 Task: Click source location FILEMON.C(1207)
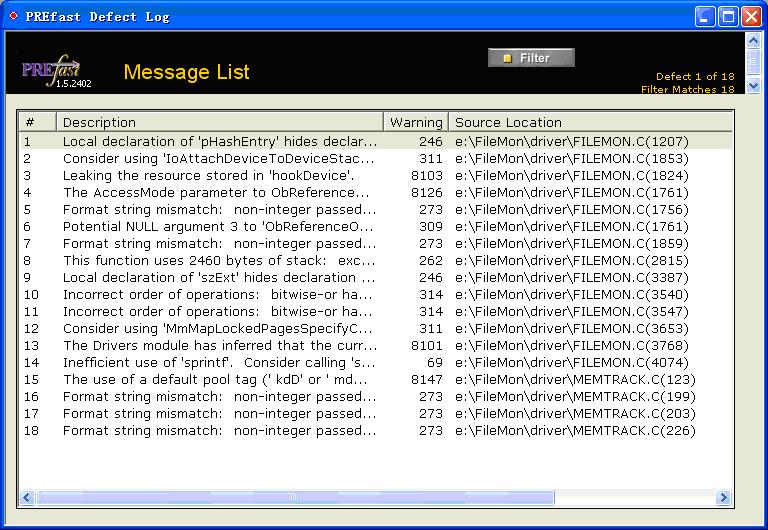572,142
